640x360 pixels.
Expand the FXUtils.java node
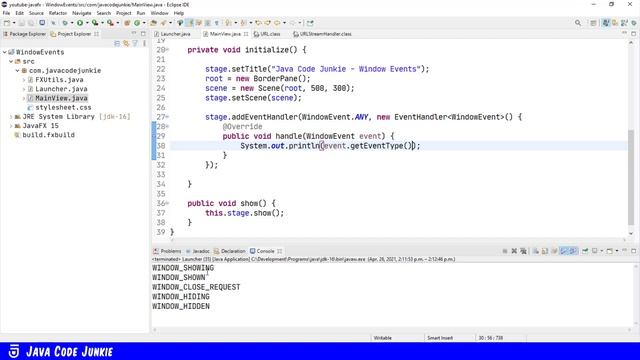tap(24, 80)
